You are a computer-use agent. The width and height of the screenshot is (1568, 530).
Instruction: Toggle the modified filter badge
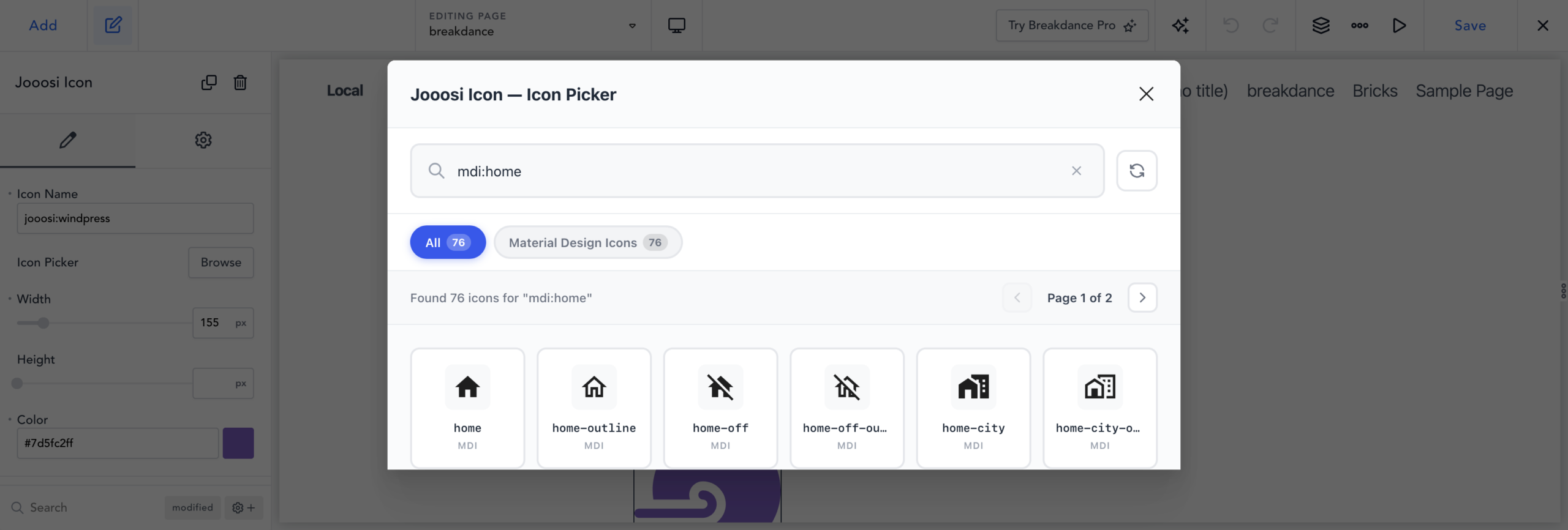192,508
